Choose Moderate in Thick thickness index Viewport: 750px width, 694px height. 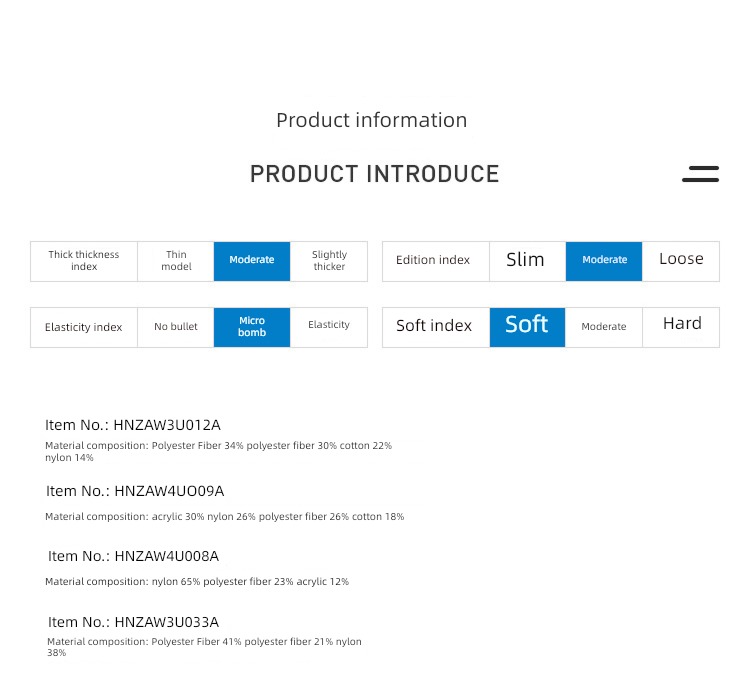(x=252, y=261)
